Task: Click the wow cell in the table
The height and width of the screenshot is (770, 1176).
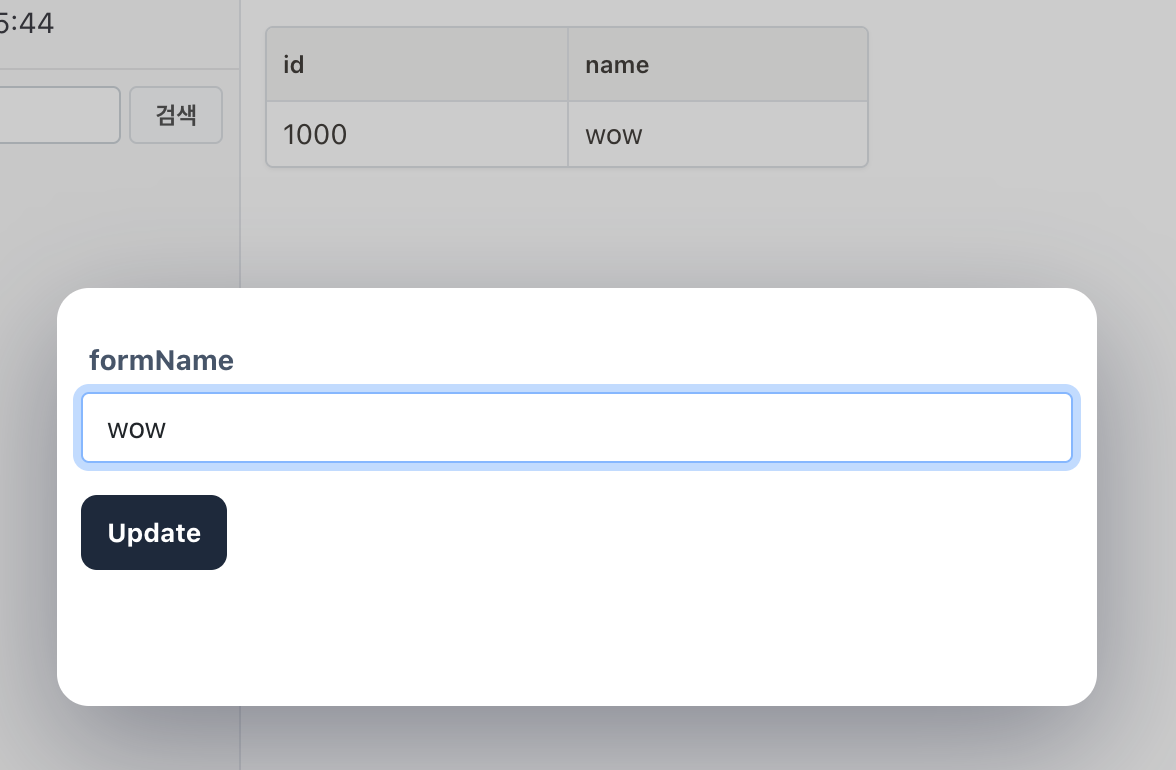Action: pos(716,134)
